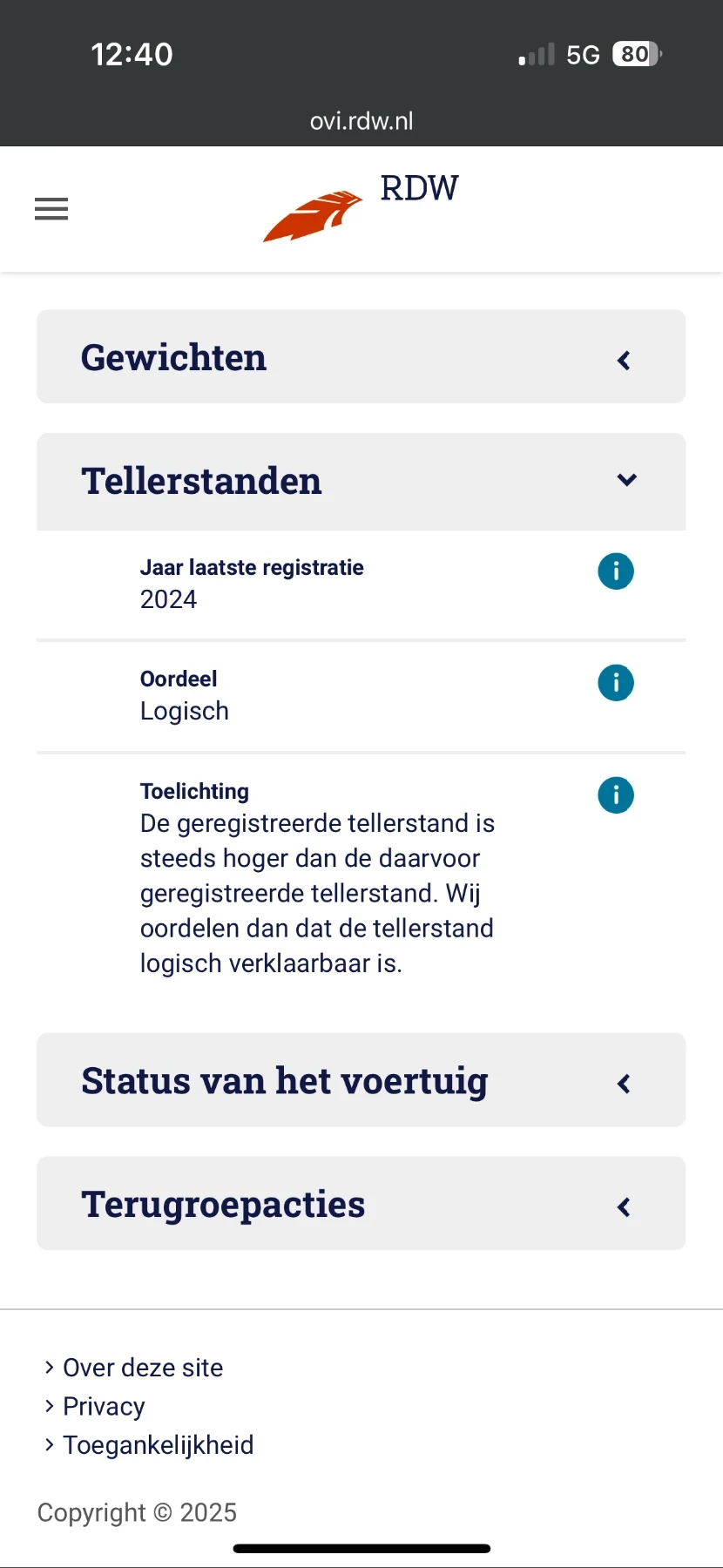Select the Tellerstanden section header
Screen dimensions: 723x1568
(x=201, y=480)
